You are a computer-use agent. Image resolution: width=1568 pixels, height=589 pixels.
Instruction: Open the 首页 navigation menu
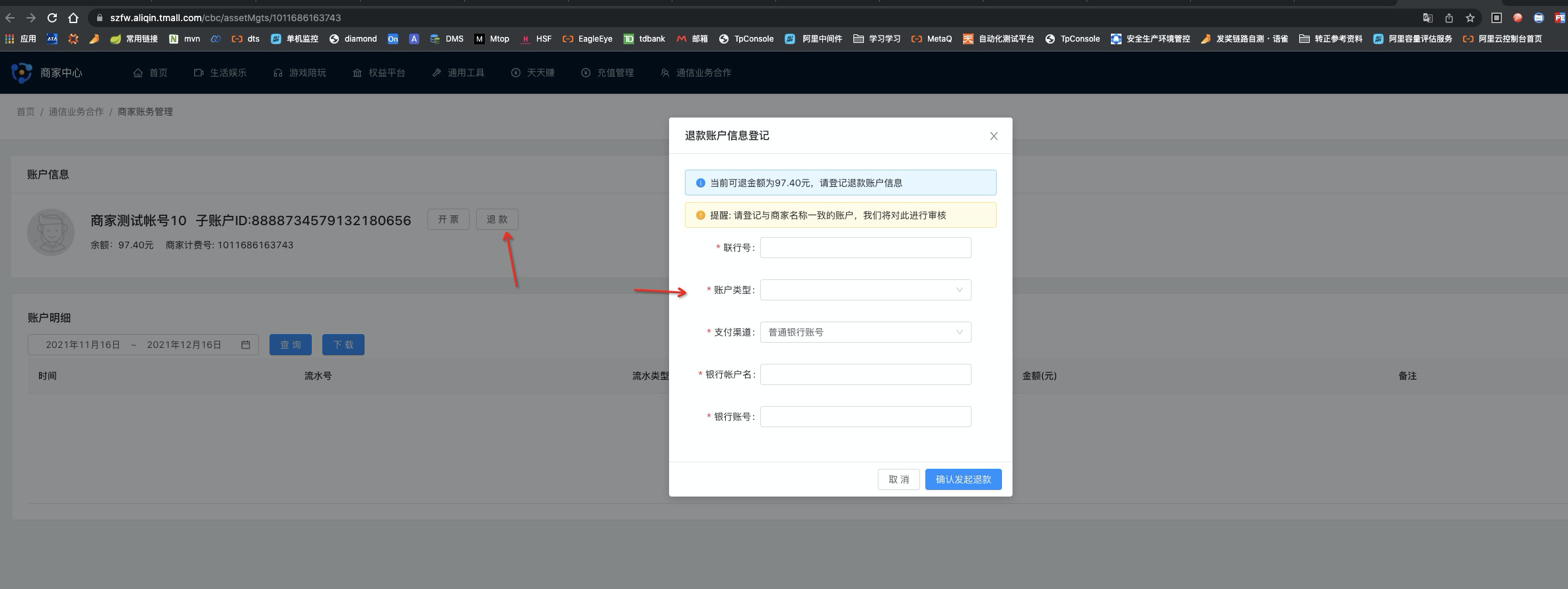click(x=151, y=73)
